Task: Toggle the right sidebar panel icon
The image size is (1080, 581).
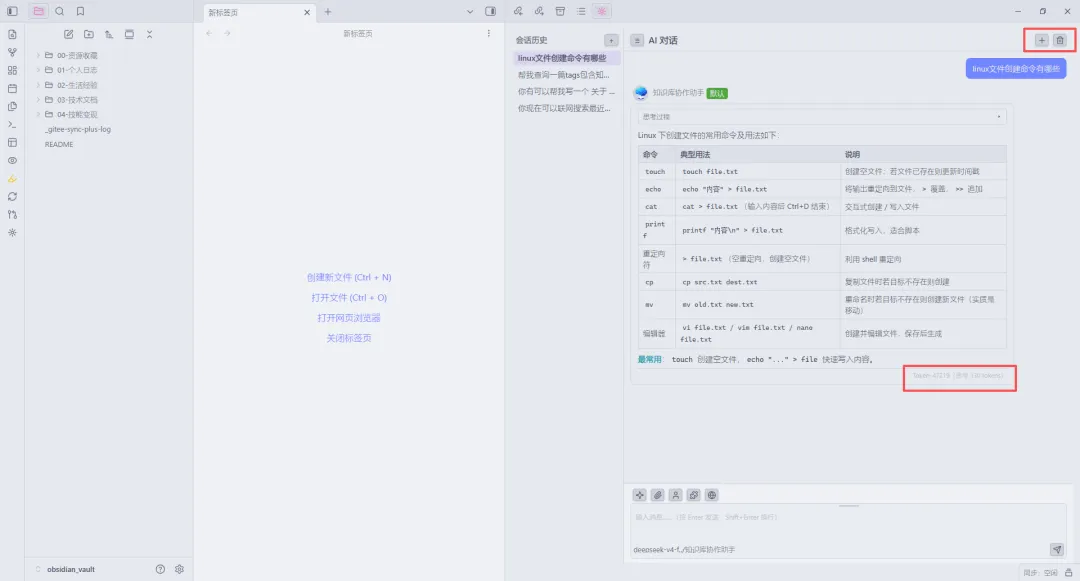Action: 490,12
